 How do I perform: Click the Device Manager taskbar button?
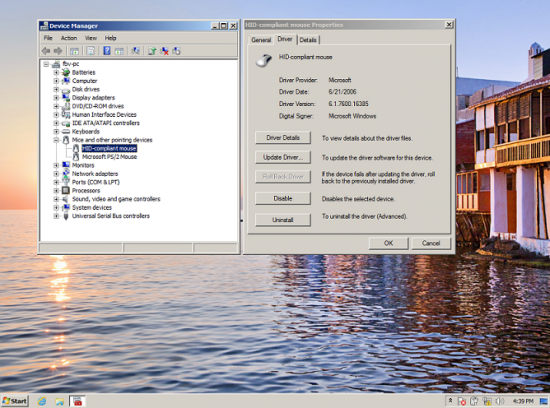click(78, 401)
